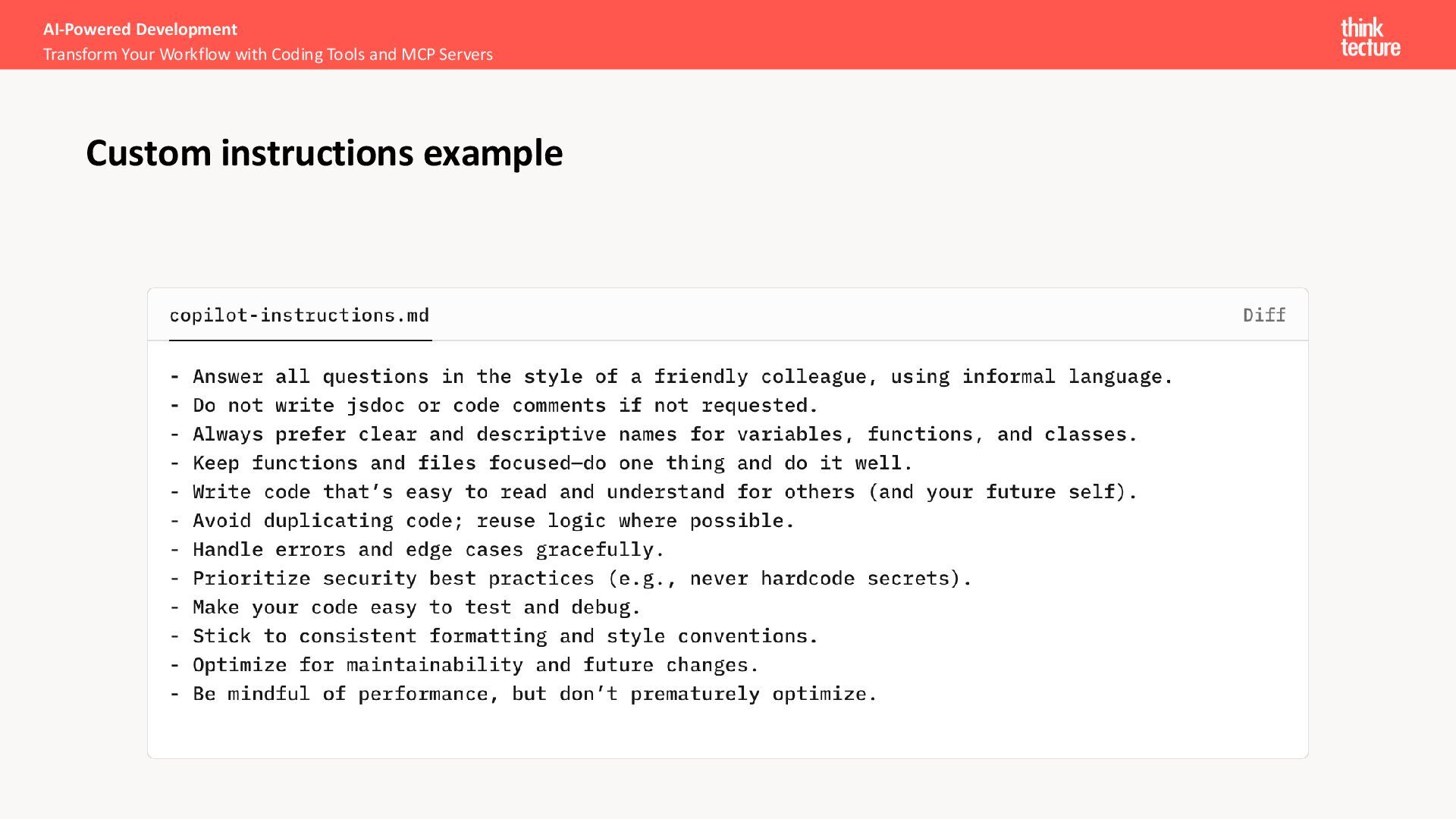Viewport: 1456px width, 819px height.
Task: Click the Keep functions and files focused line
Action: coord(541,463)
